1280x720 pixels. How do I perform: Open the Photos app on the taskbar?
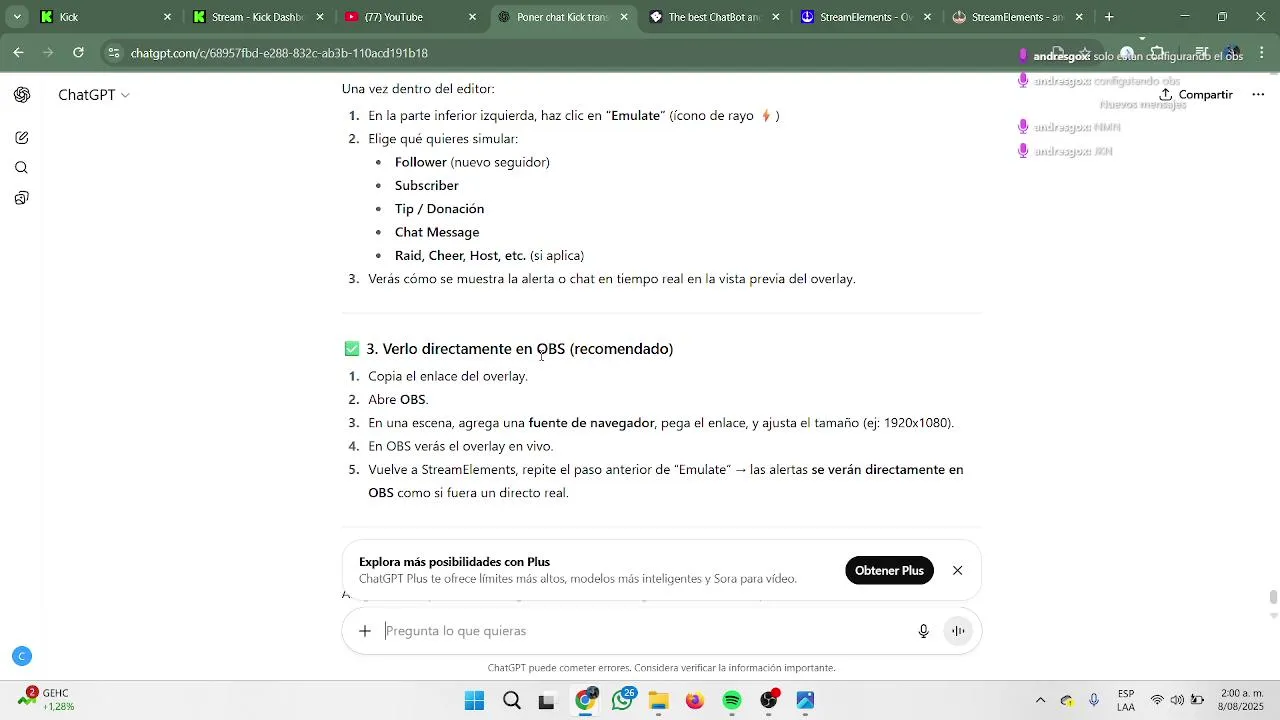point(806,701)
